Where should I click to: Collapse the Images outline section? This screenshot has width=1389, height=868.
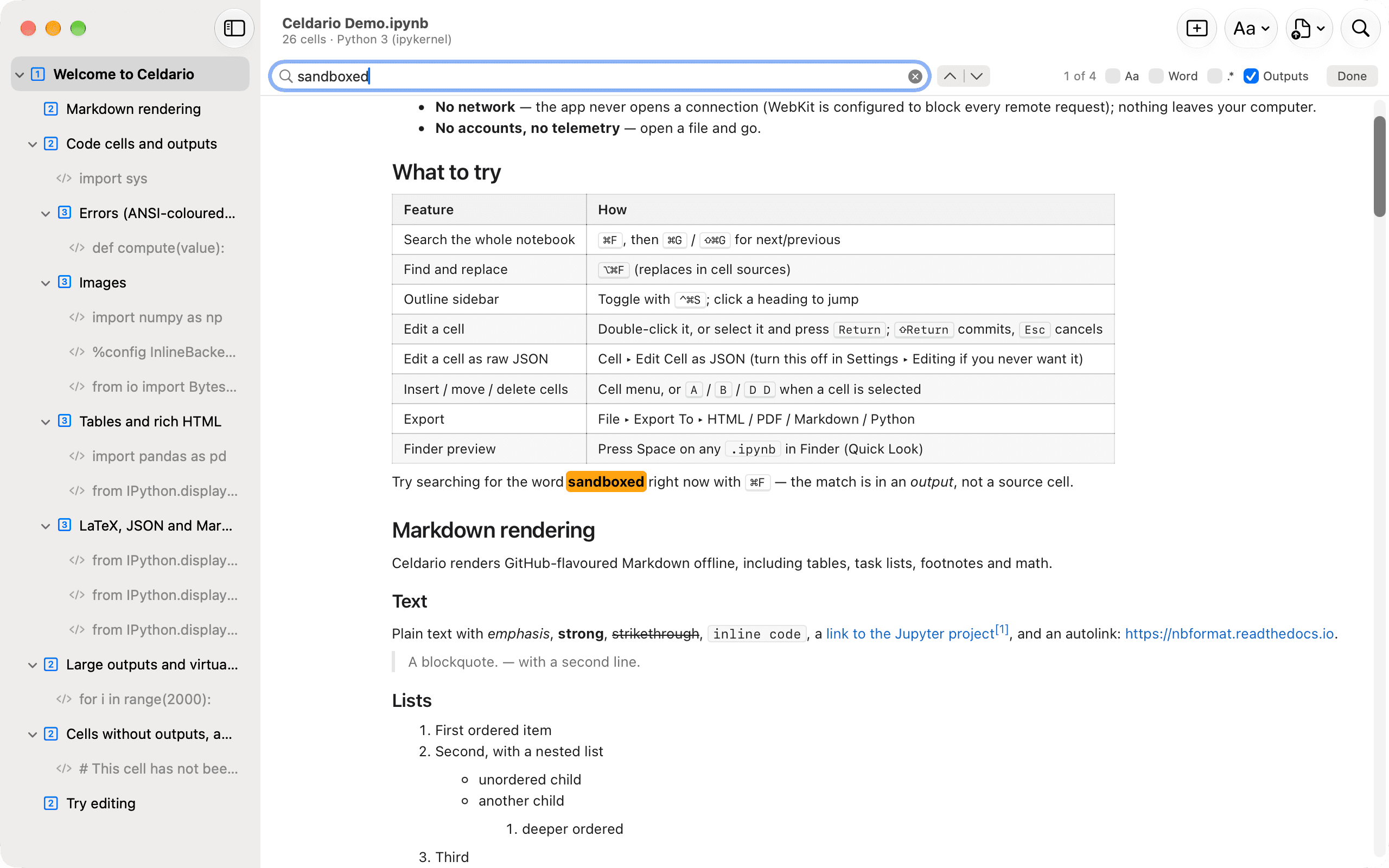[46, 283]
